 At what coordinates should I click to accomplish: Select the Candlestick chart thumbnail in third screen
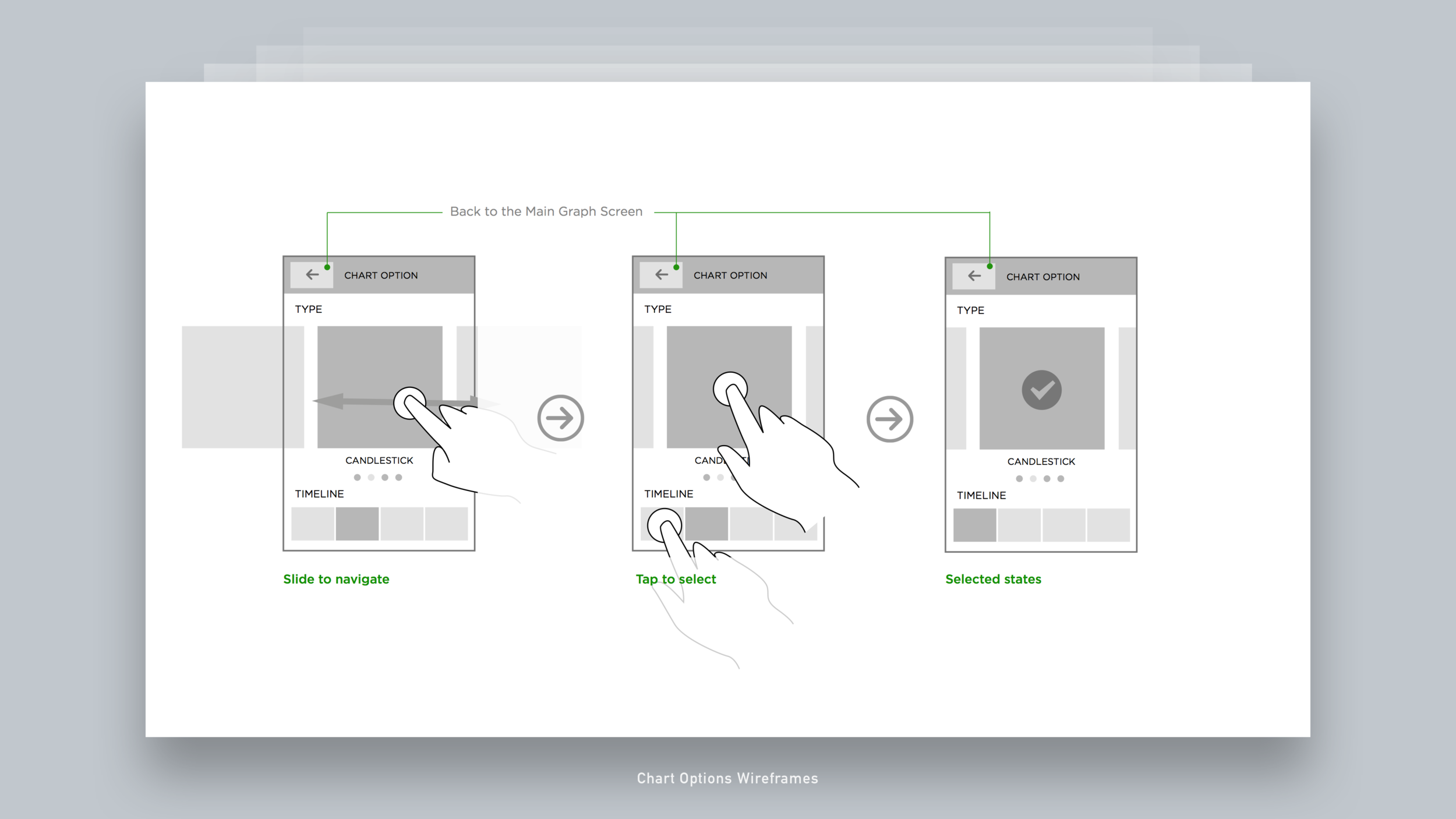[x=1040, y=390]
